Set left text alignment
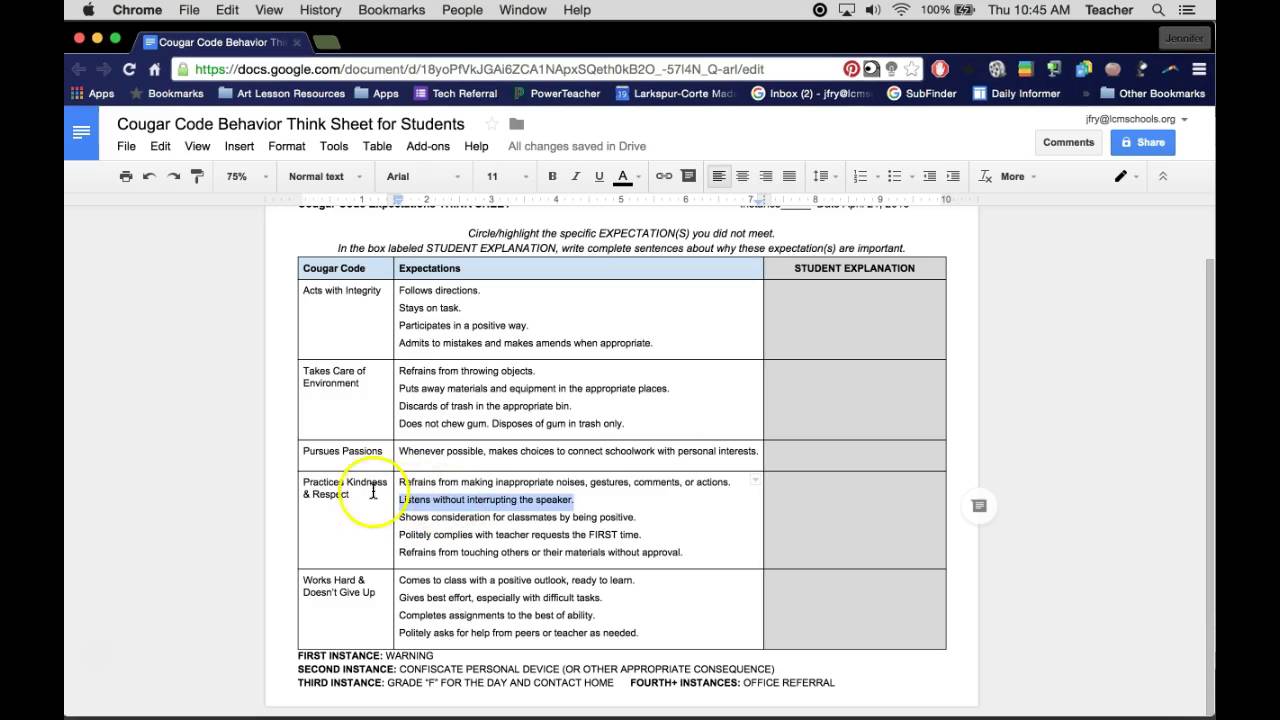The height and width of the screenshot is (720, 1280). (x=718, y=176)
